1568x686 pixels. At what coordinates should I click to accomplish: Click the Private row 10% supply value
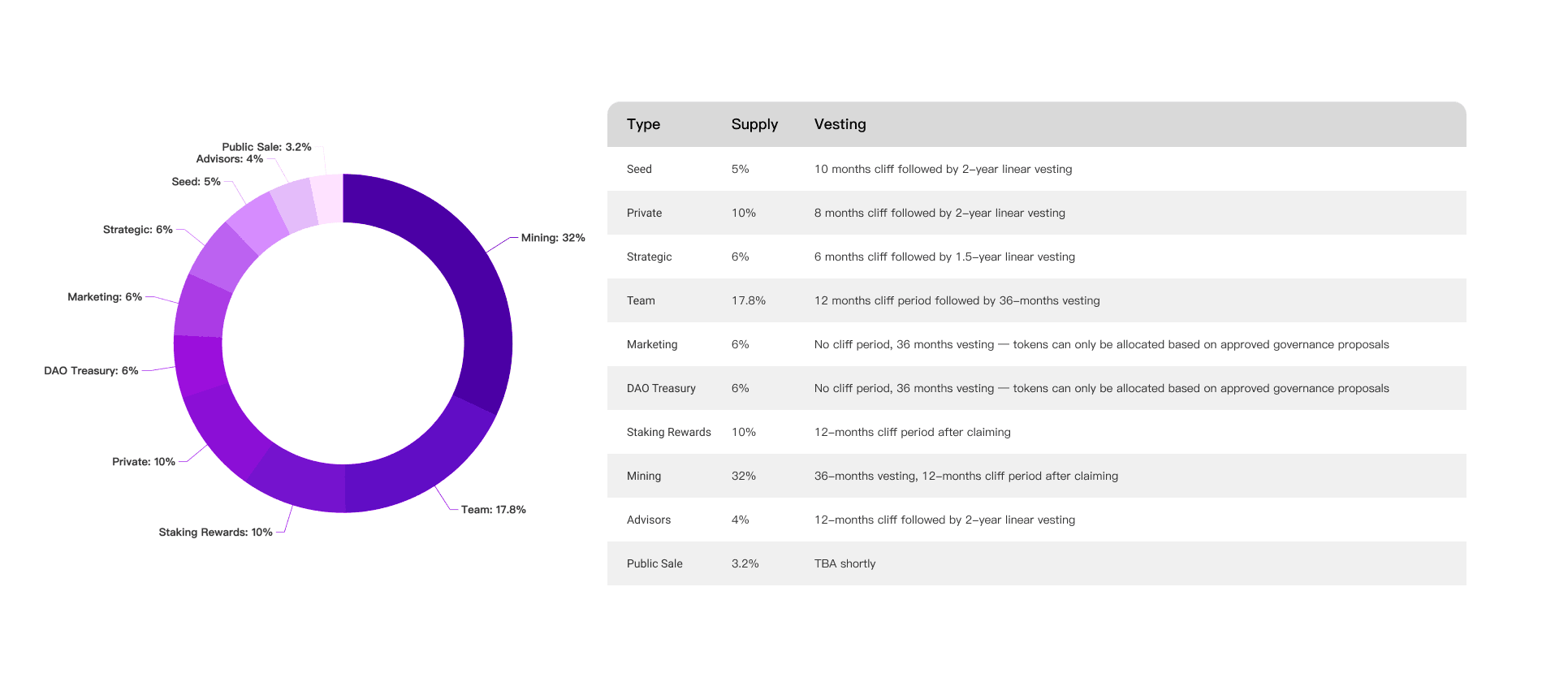click(x=743, y=213)
